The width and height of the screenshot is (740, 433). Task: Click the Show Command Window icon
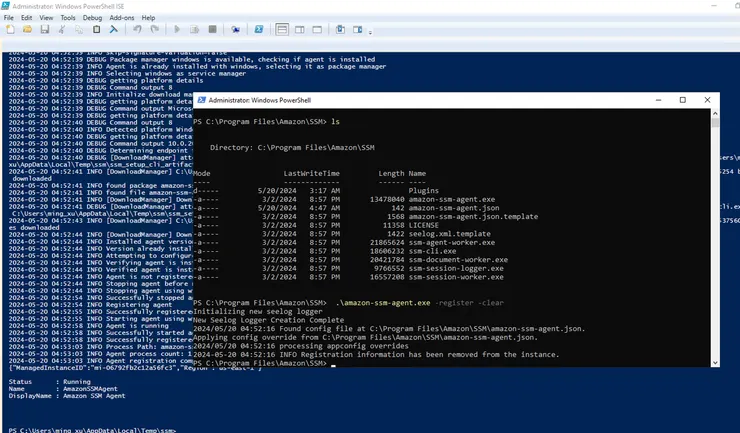(x=340, y=30)
